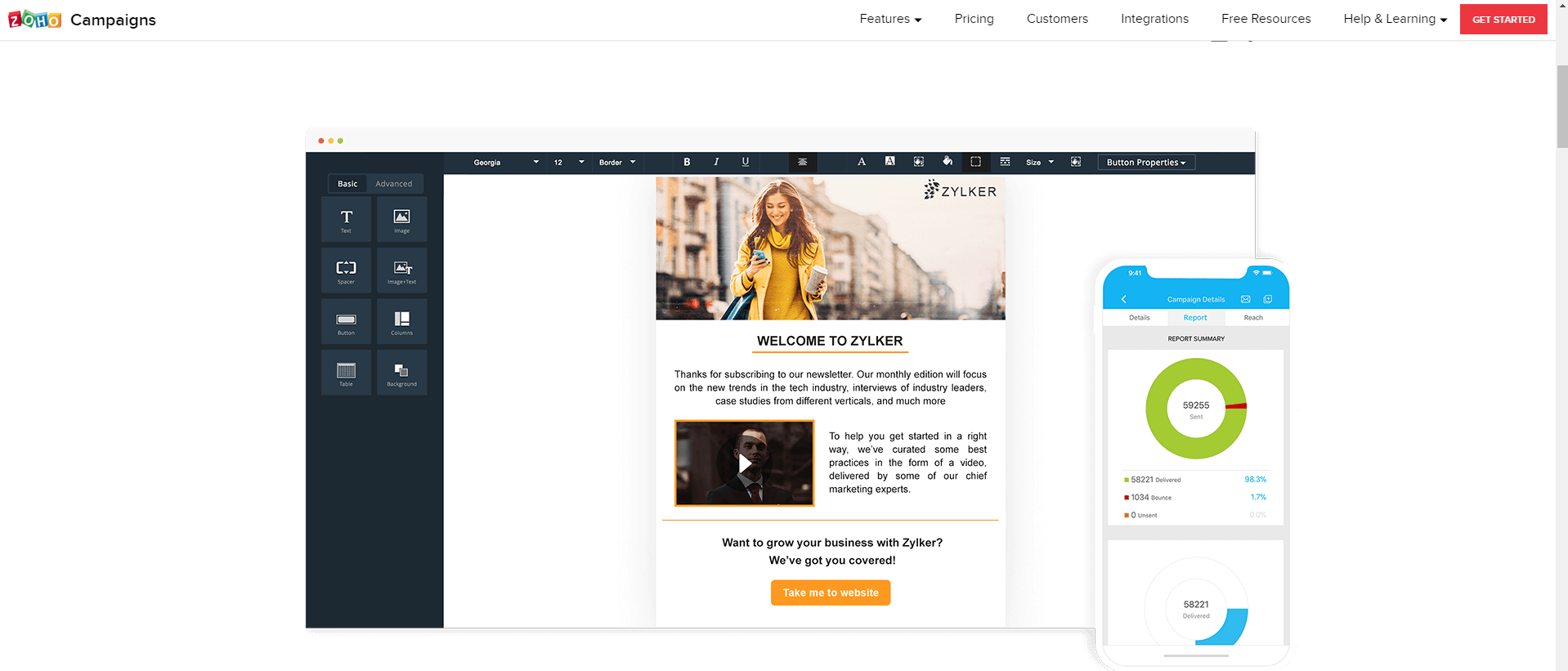The image size is (1568, 671).
Task: Click the padding icon left of paint bucket
Action: pyautogui.click(x=919, y=162)
